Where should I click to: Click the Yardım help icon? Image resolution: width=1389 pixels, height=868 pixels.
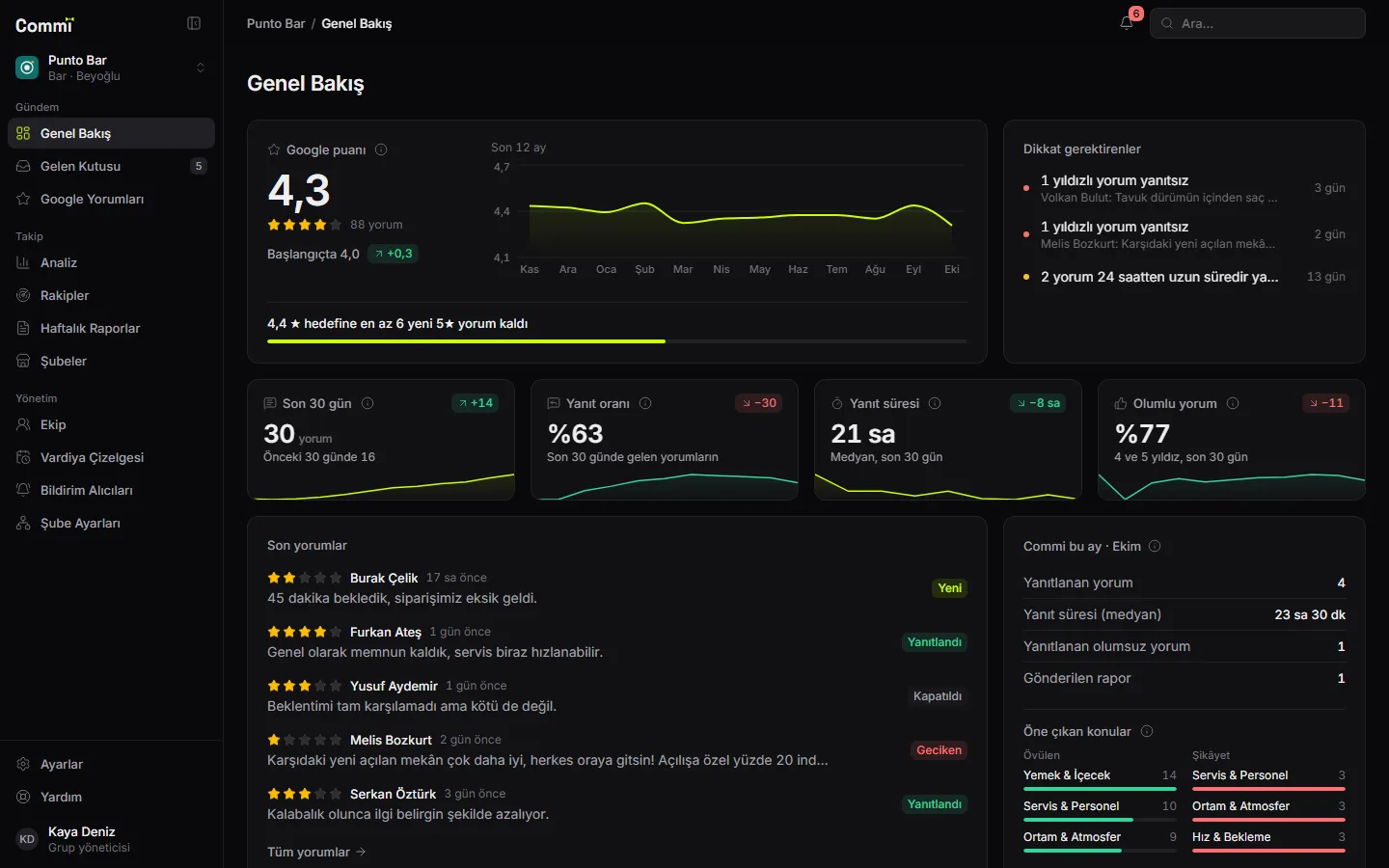pyautogui.click(x=23, y=797)
